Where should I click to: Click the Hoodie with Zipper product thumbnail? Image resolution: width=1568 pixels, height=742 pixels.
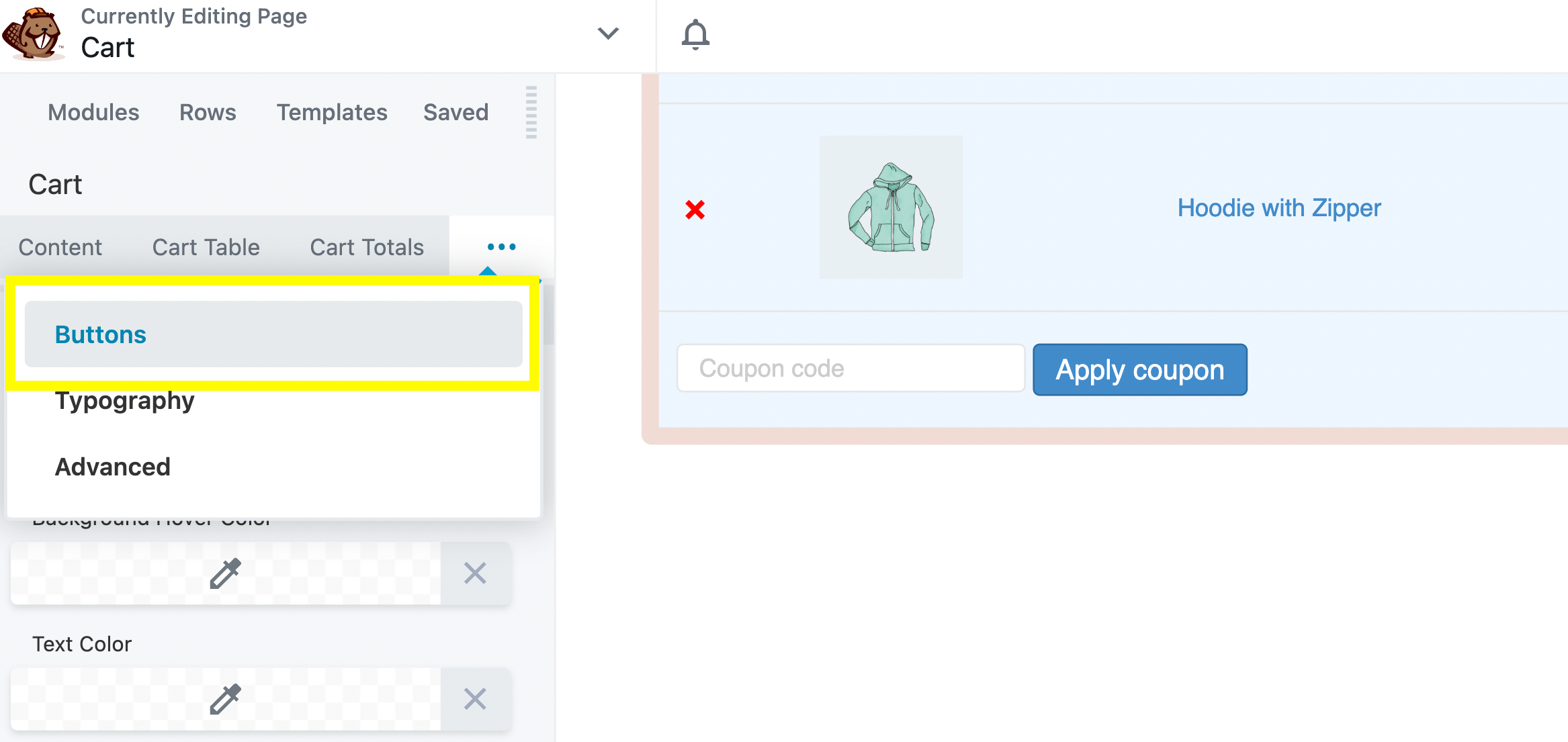tap(891, 209)
